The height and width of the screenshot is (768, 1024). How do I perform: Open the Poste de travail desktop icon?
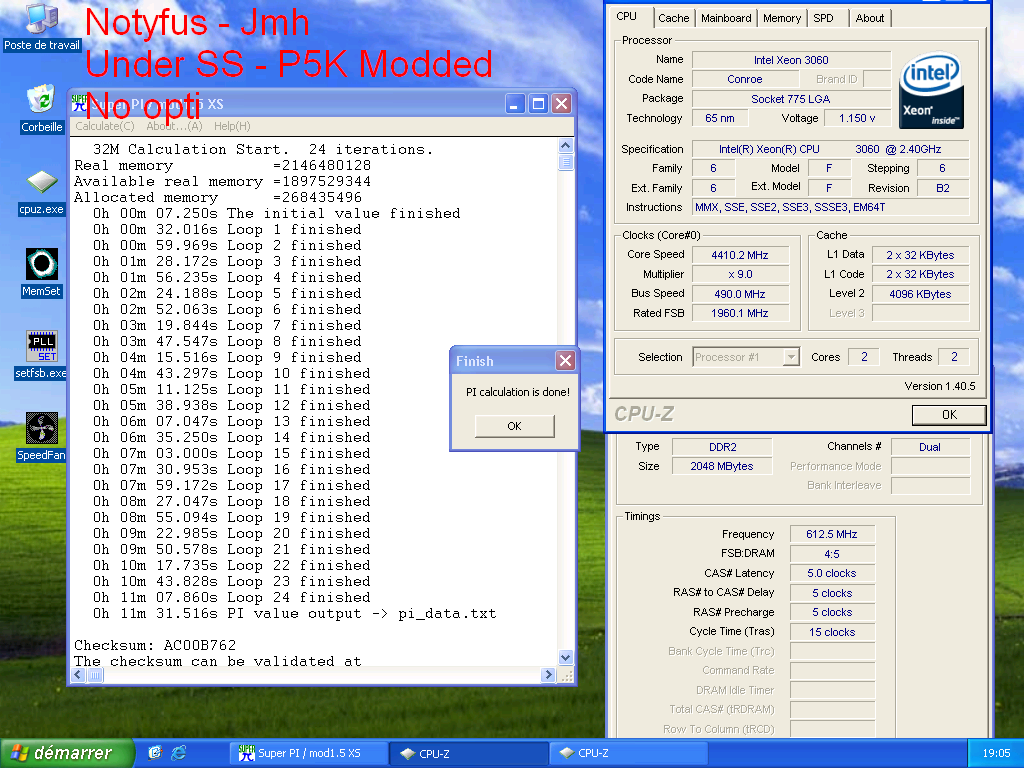point(42,27)
